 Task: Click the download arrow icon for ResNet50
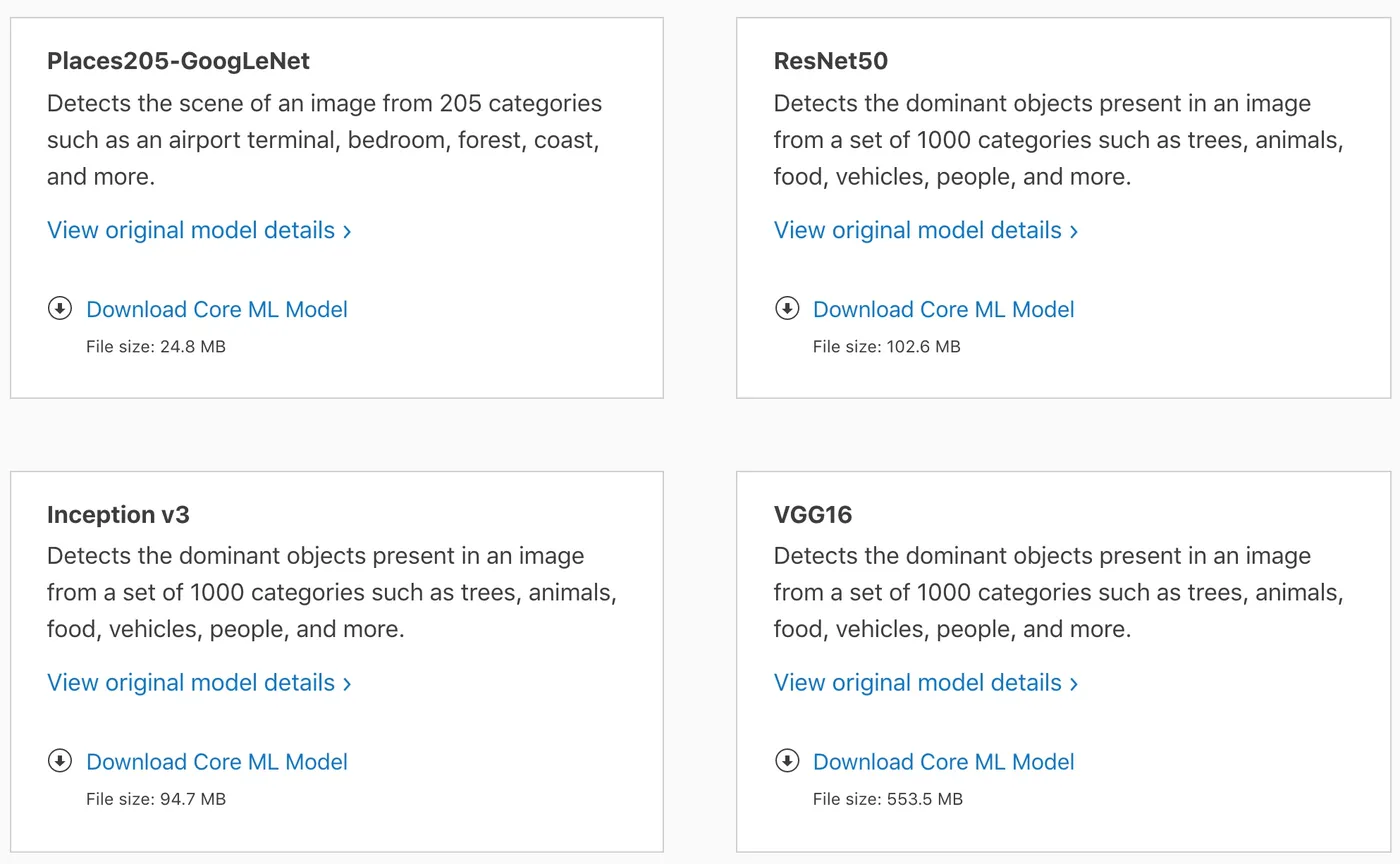(787, 309)
